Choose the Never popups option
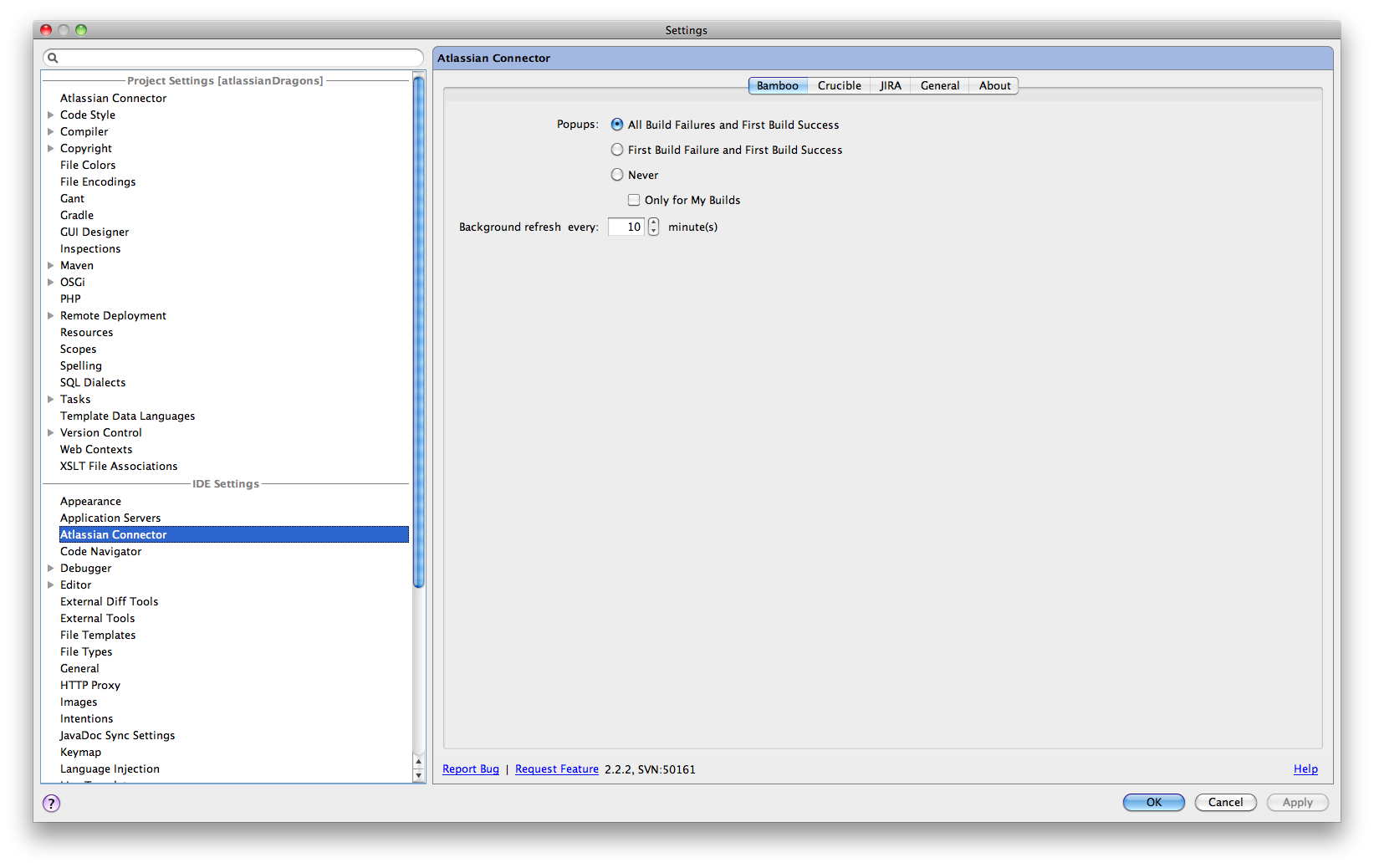The width and height of the screenshot is (1374, 868). coord(617,175)
